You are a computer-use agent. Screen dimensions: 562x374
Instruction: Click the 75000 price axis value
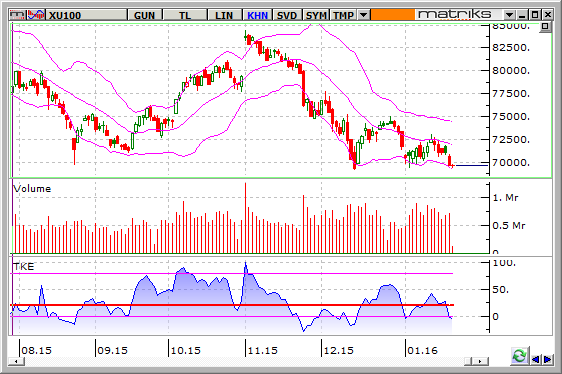[511, 116]
